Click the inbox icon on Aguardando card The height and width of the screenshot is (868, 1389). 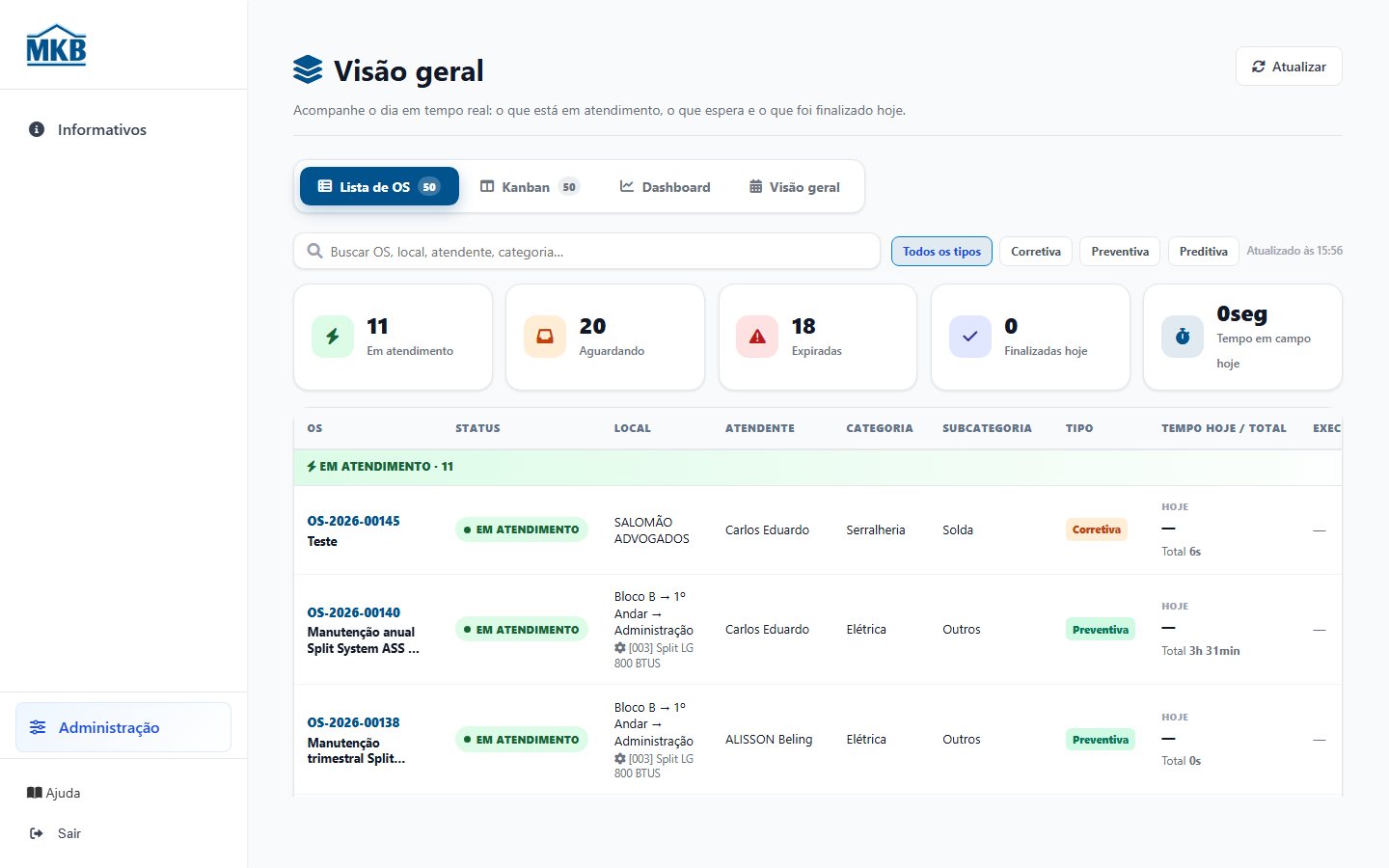pyautogui.click(x=545, y=337)
